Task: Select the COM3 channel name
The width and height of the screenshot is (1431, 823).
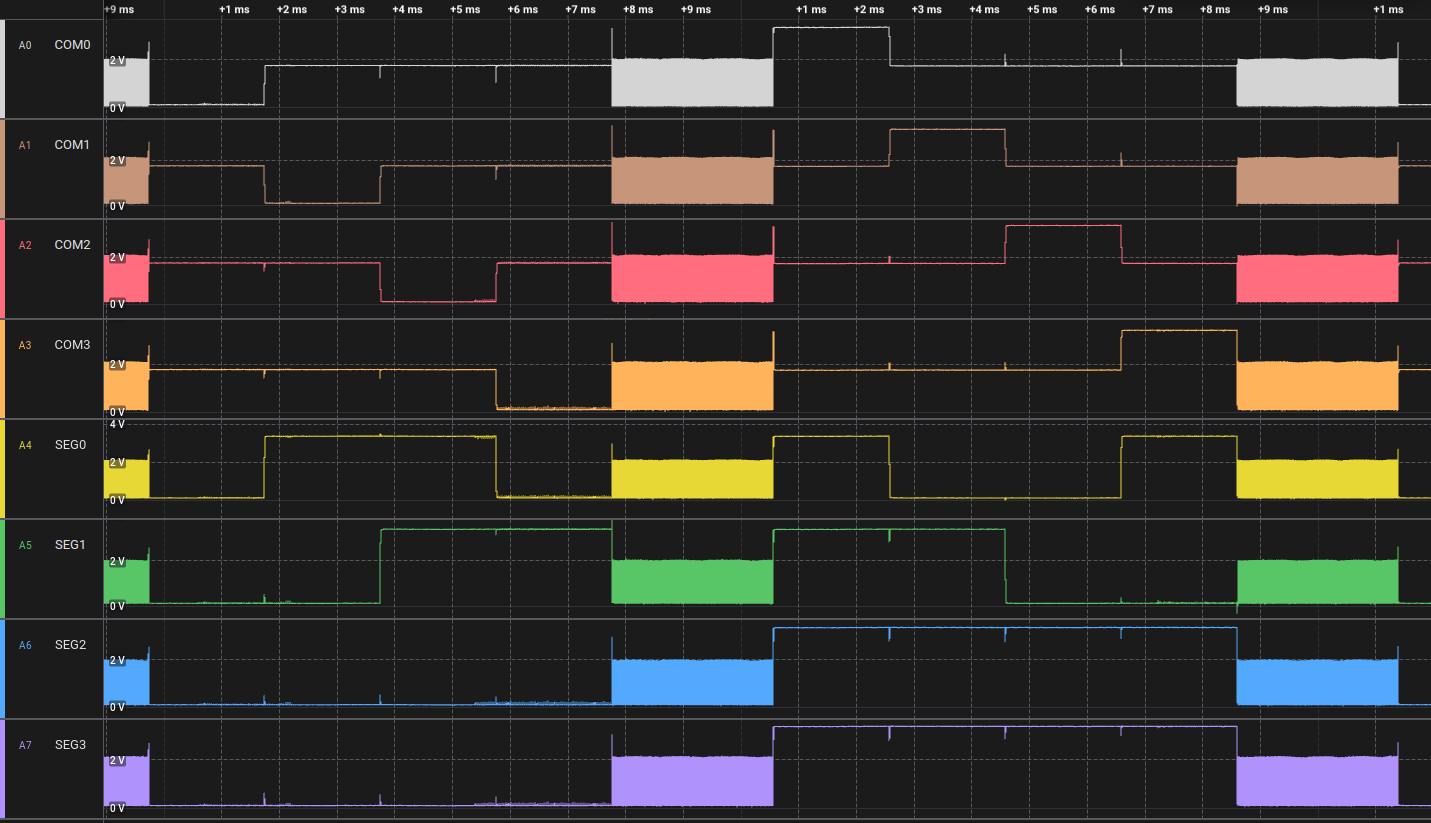Action: click(72, 345)
